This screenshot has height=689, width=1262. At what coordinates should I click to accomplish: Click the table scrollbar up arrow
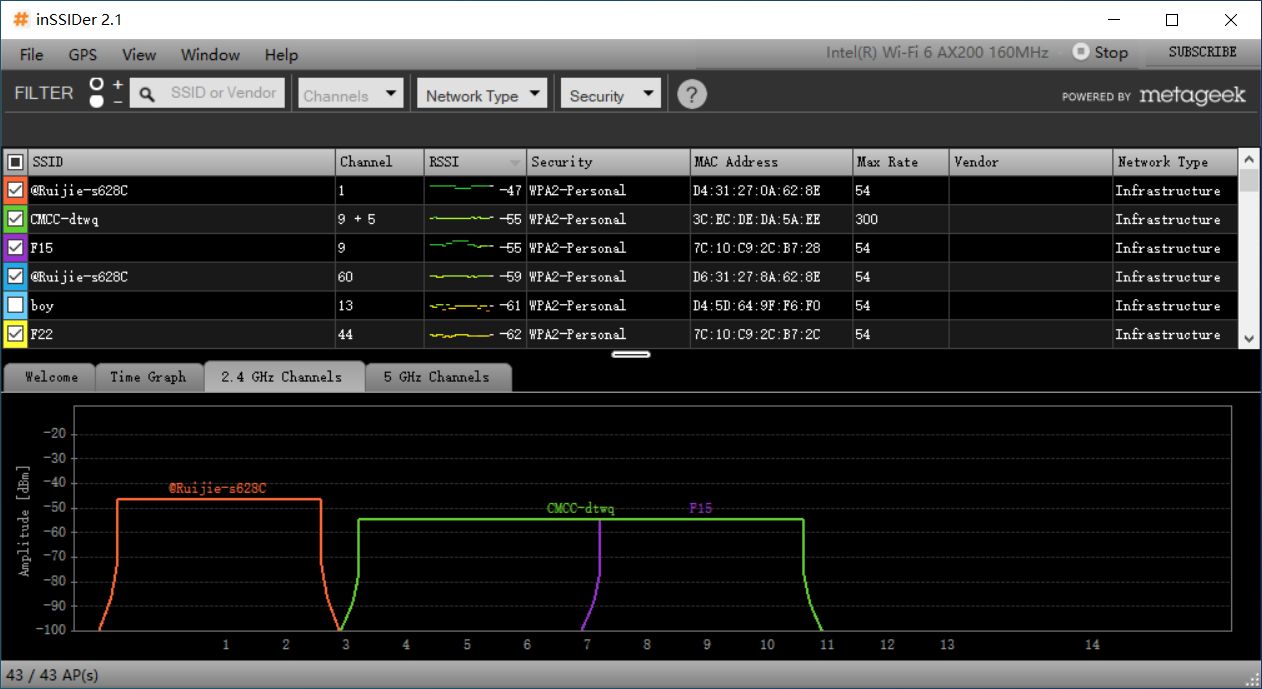1249,159
